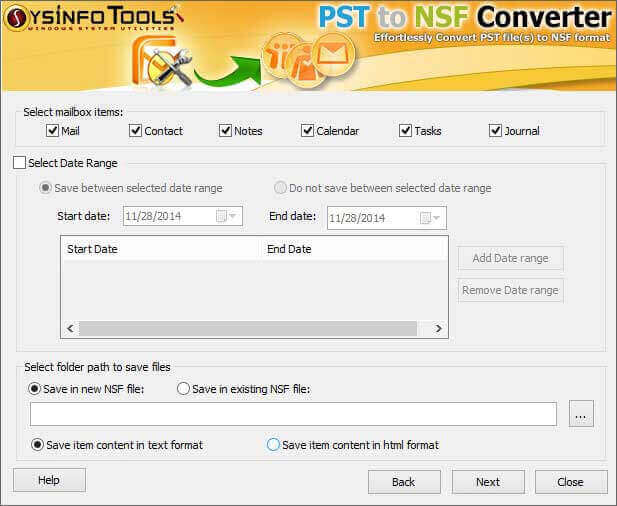Click the Remove Date range button

[510, 290]
